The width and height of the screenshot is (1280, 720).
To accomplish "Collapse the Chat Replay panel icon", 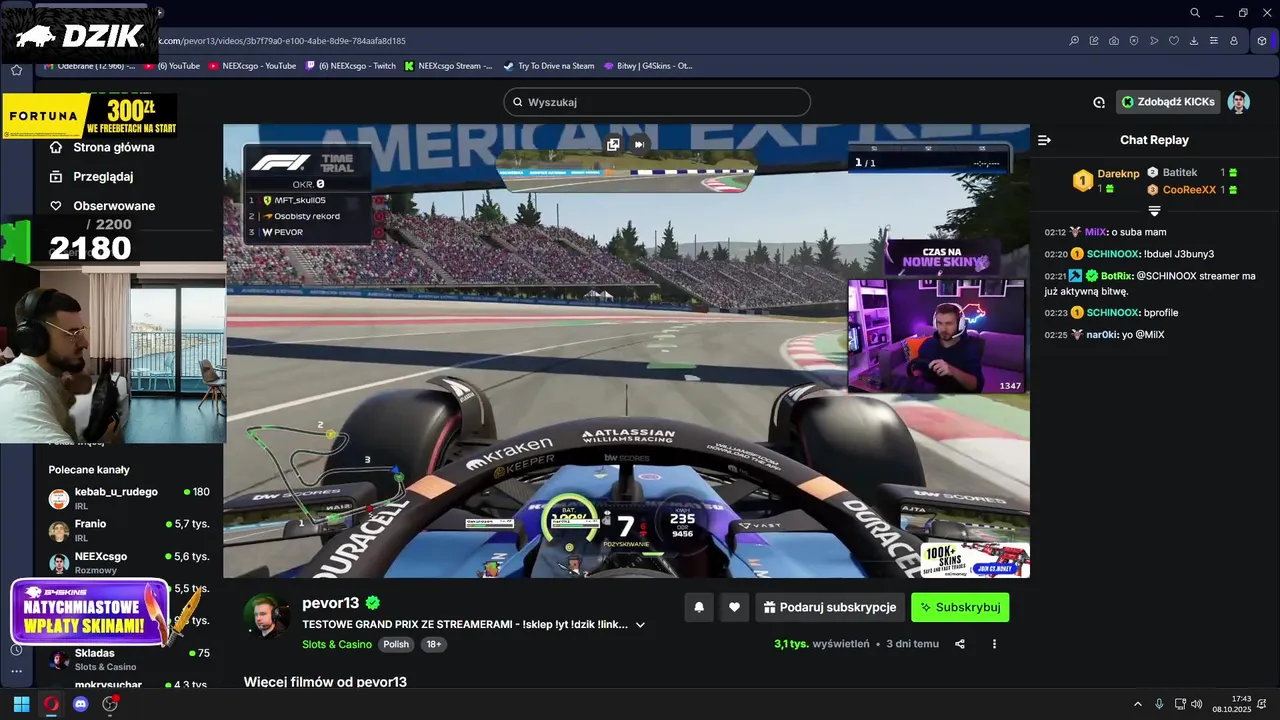I will pyautogui.click(x=1044, y=140).
